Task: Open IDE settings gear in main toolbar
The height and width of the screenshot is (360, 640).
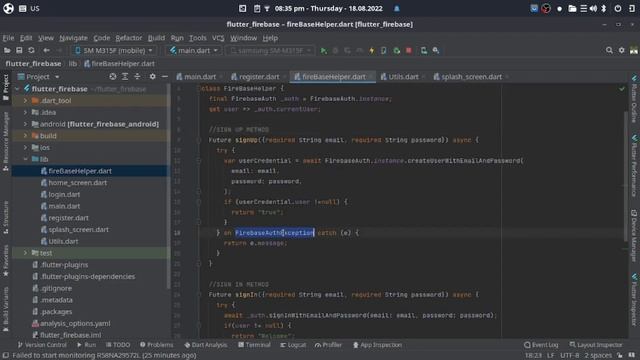Action: pyautogui.click(x=621, y=50)
